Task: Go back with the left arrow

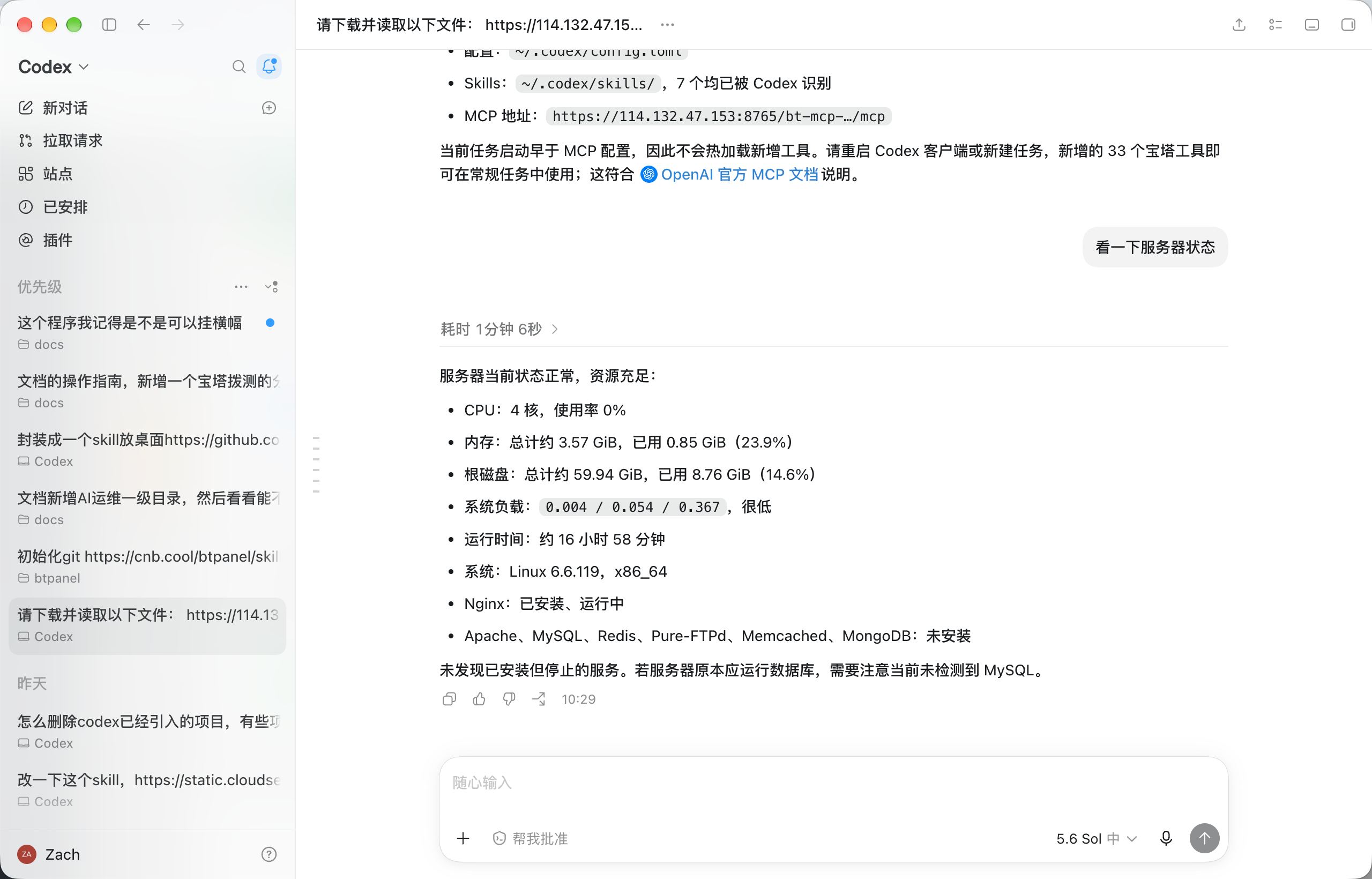Action: click(143, 25)
